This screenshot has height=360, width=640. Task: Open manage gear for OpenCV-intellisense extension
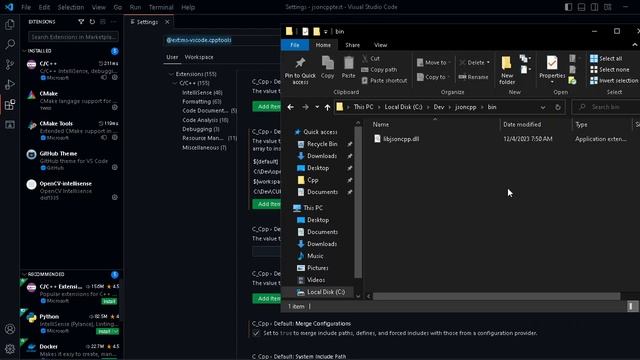[x=115, y=197]
